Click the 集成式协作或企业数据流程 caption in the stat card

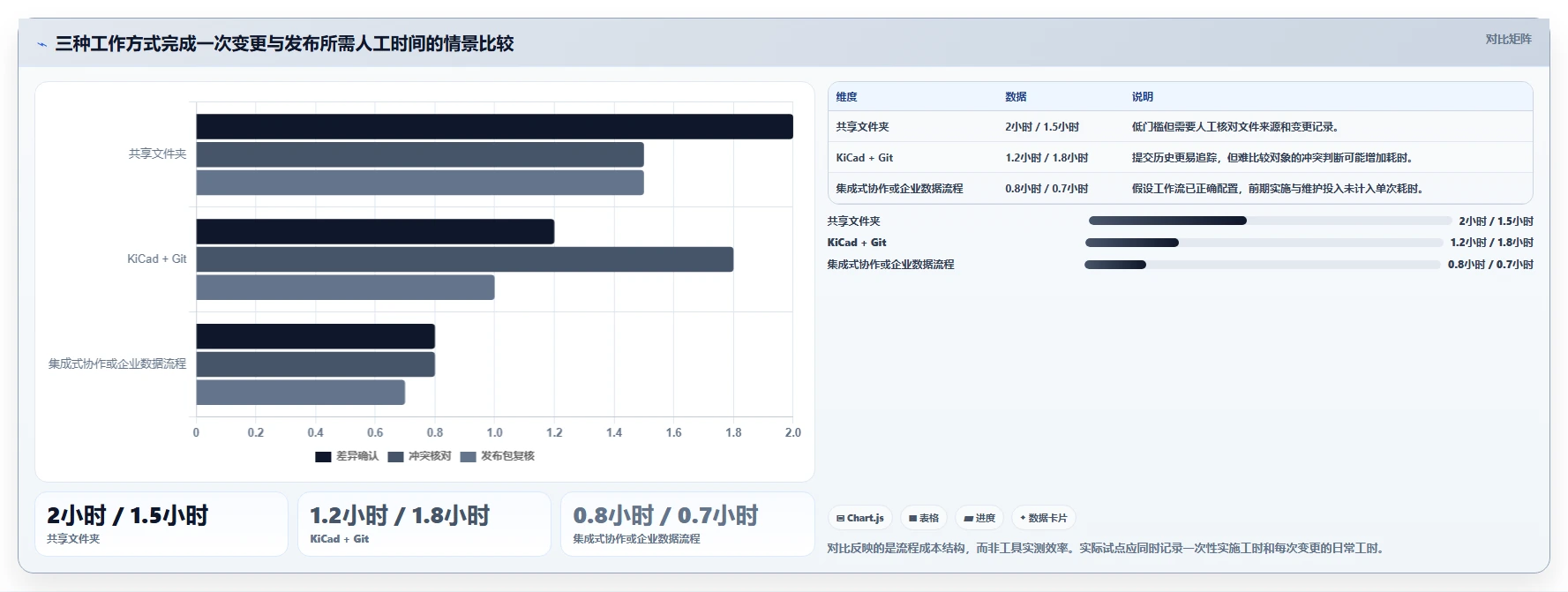tap(636, 539)
